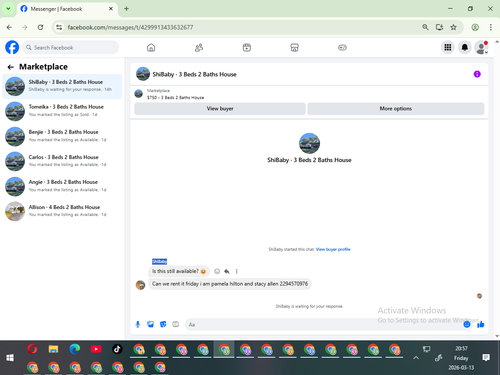Image resolution: width=500 pixels, height=375 pixels.
Task: Open the Facebook menu grid icon
Action: (x=448, y=47)
